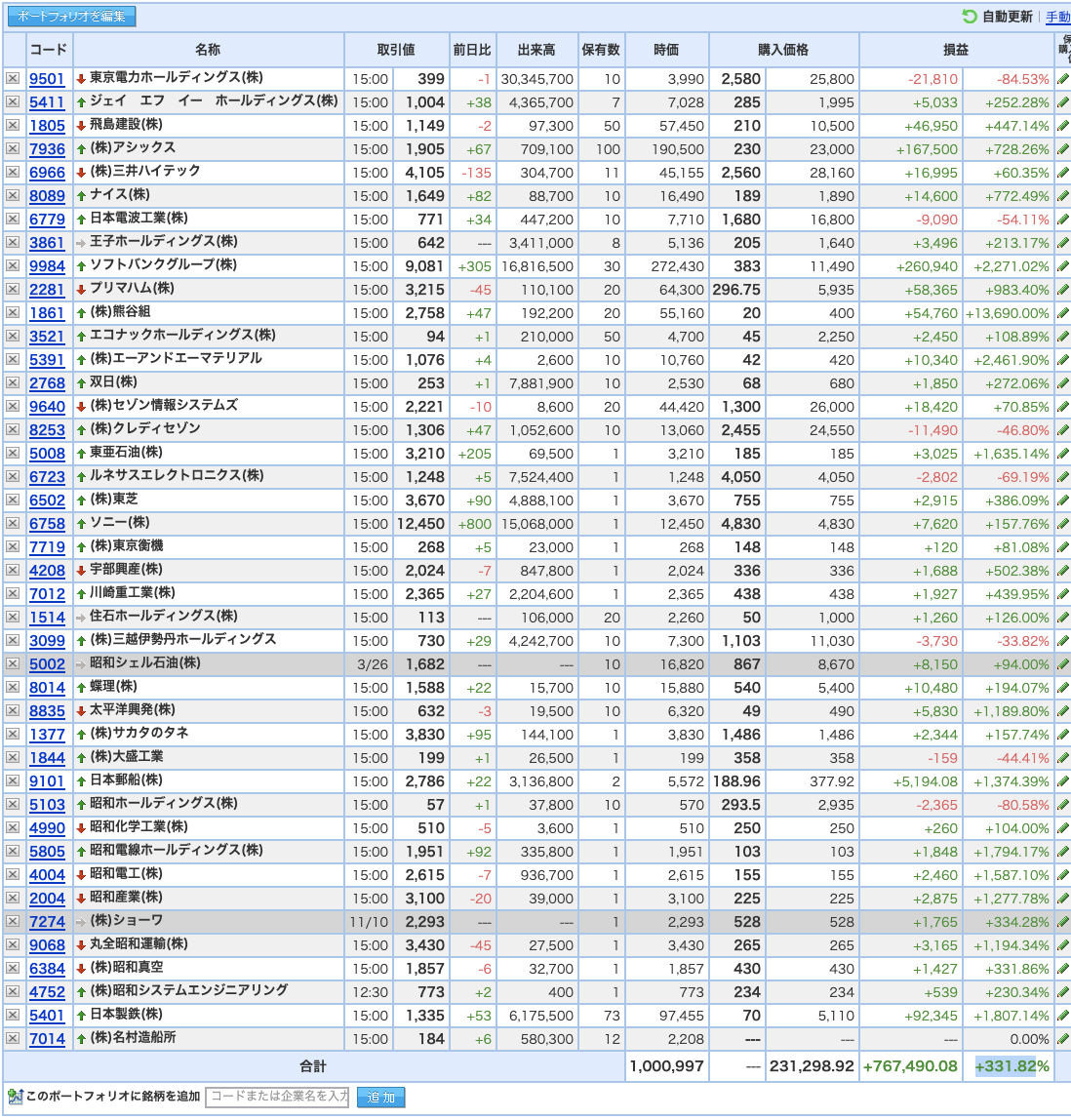
Task: Click pencil edit icon on 王子ホールディングス row
Action: tap(1063, 243)
